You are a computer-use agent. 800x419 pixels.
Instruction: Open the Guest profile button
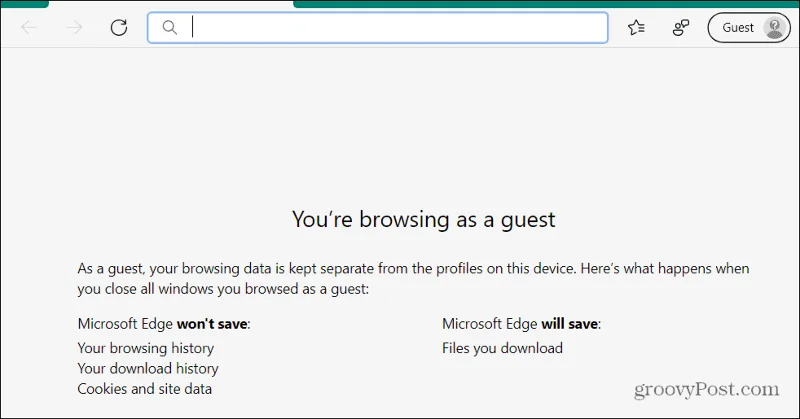pyautogui.click(x=748, y=28)
